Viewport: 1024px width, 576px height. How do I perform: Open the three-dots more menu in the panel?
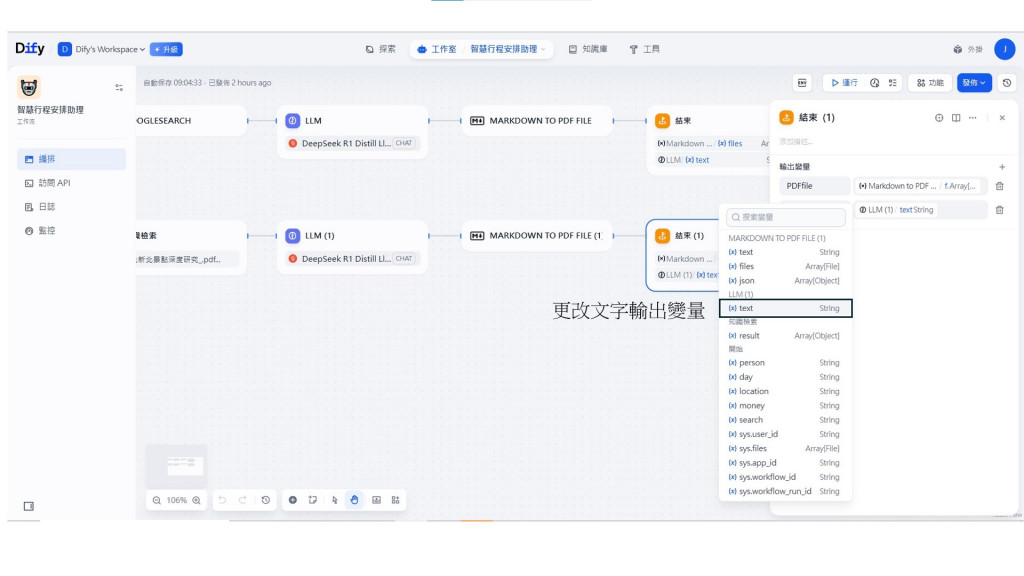tap(972, 118)
